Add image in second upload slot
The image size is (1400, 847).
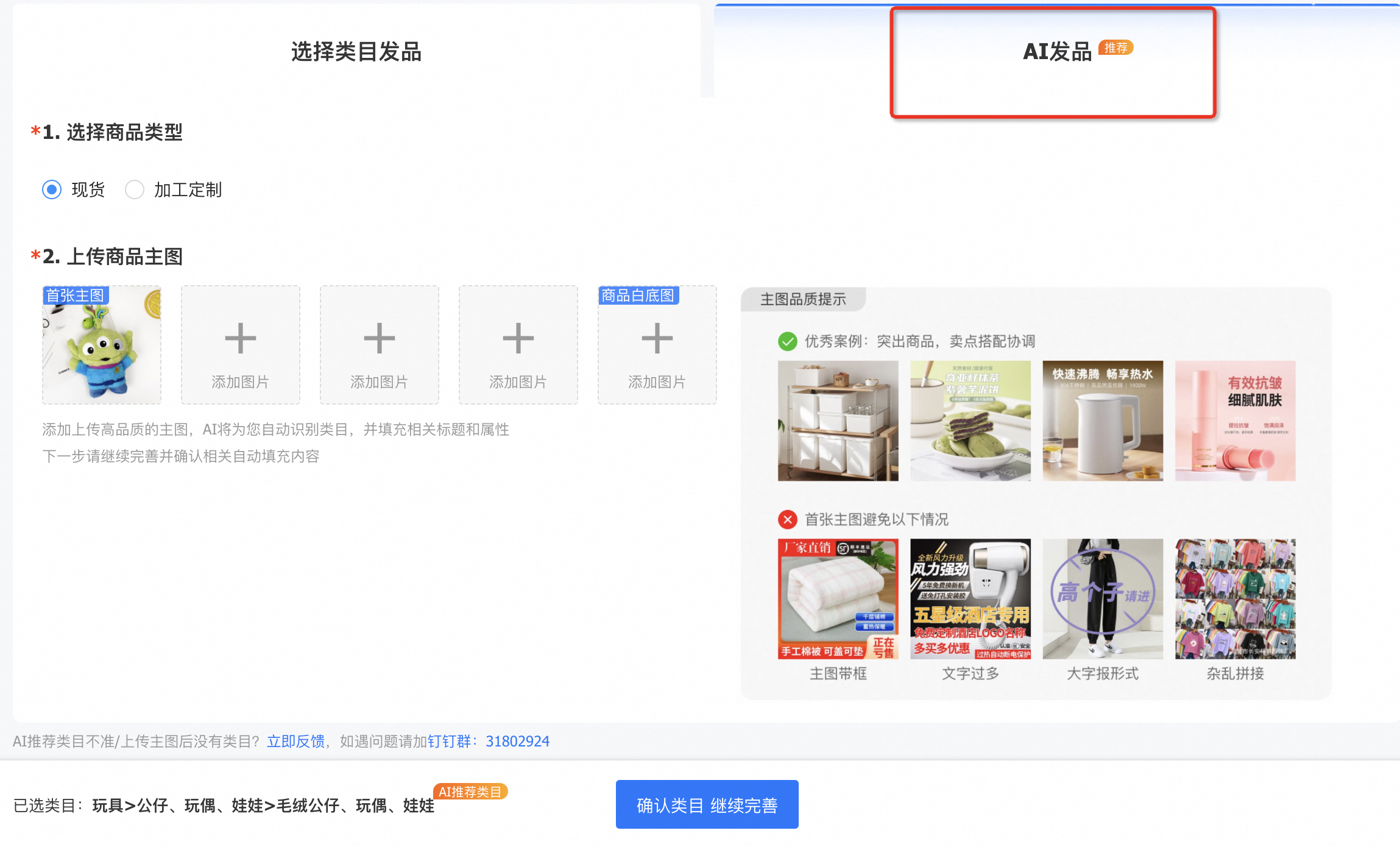click(241, 346)
